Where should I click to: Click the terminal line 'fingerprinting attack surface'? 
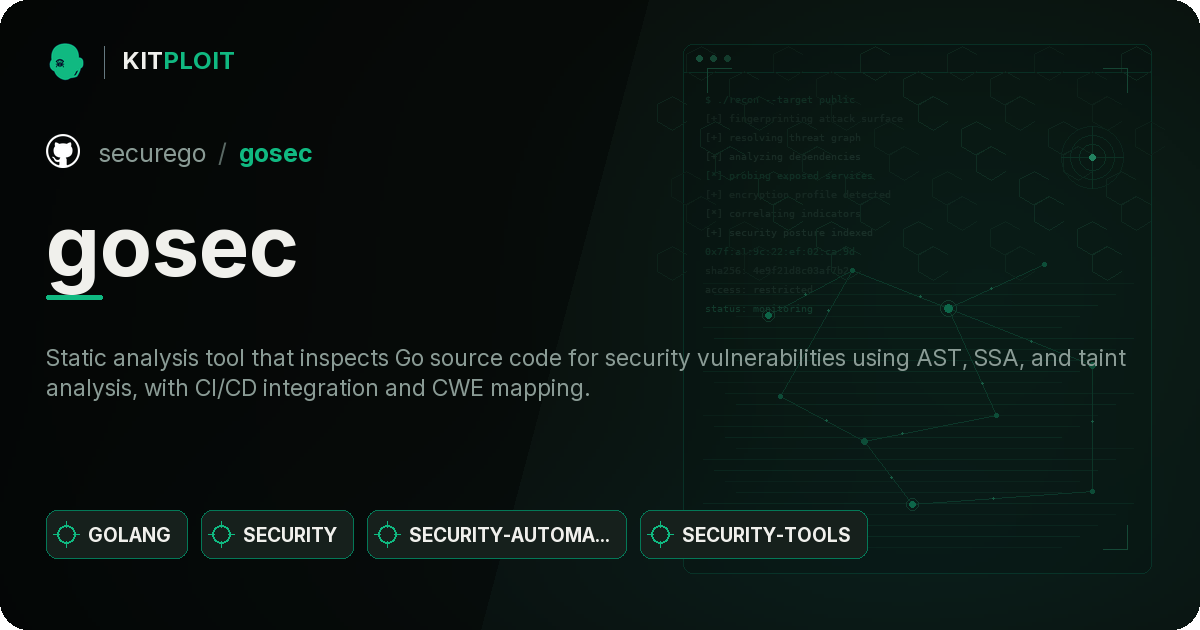pyautogui.click(x=803, y=119)
